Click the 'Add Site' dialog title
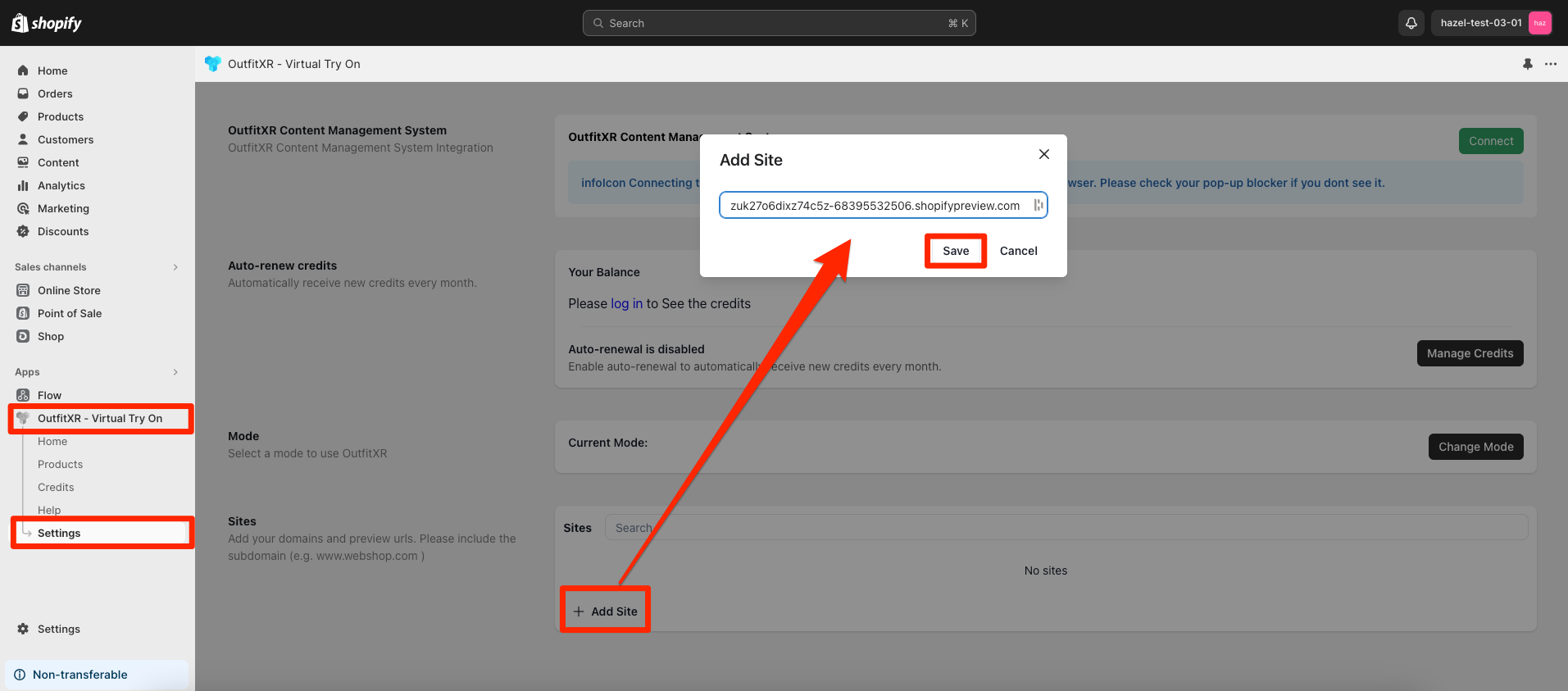The width and height of the screenshot is (1568, 691). click(x=751, y=160)
